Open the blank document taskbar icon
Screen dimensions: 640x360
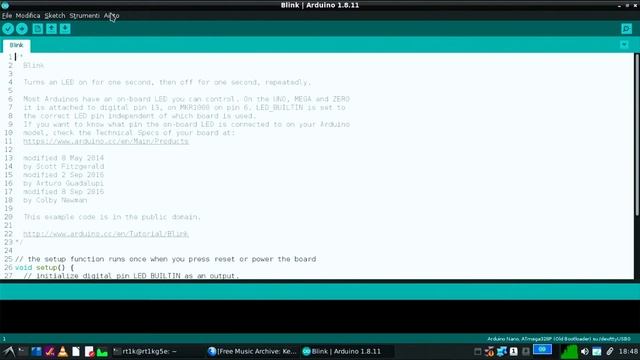click(x=76, y=351)
